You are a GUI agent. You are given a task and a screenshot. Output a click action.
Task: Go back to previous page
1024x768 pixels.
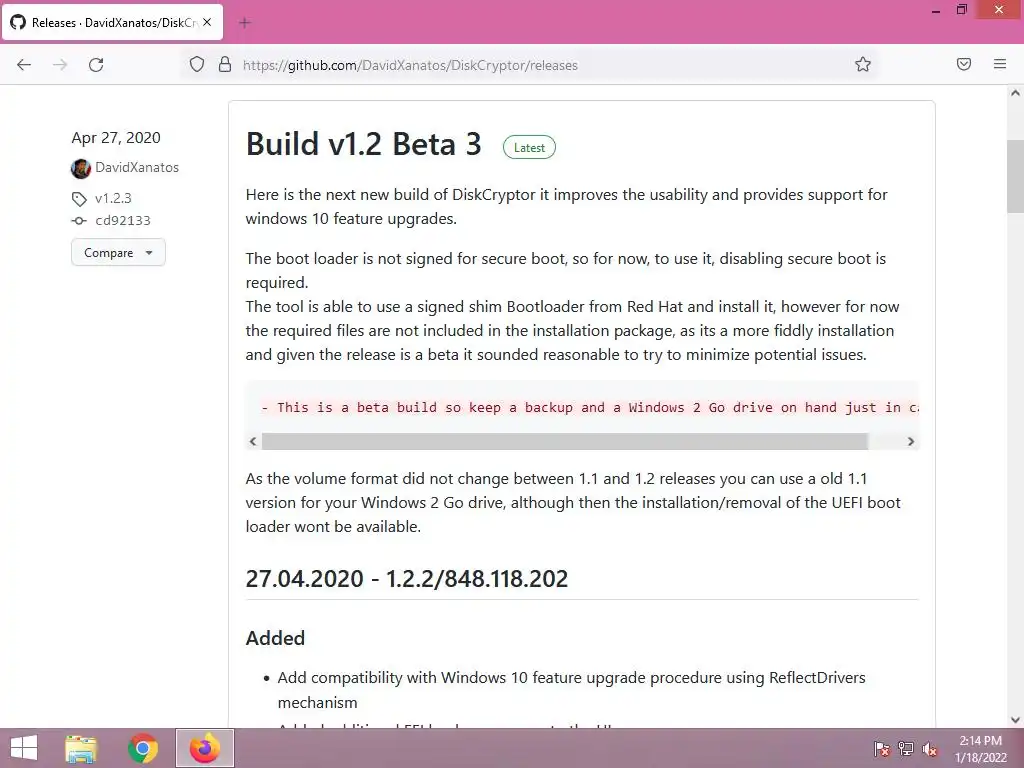click(x=24, y=65)
